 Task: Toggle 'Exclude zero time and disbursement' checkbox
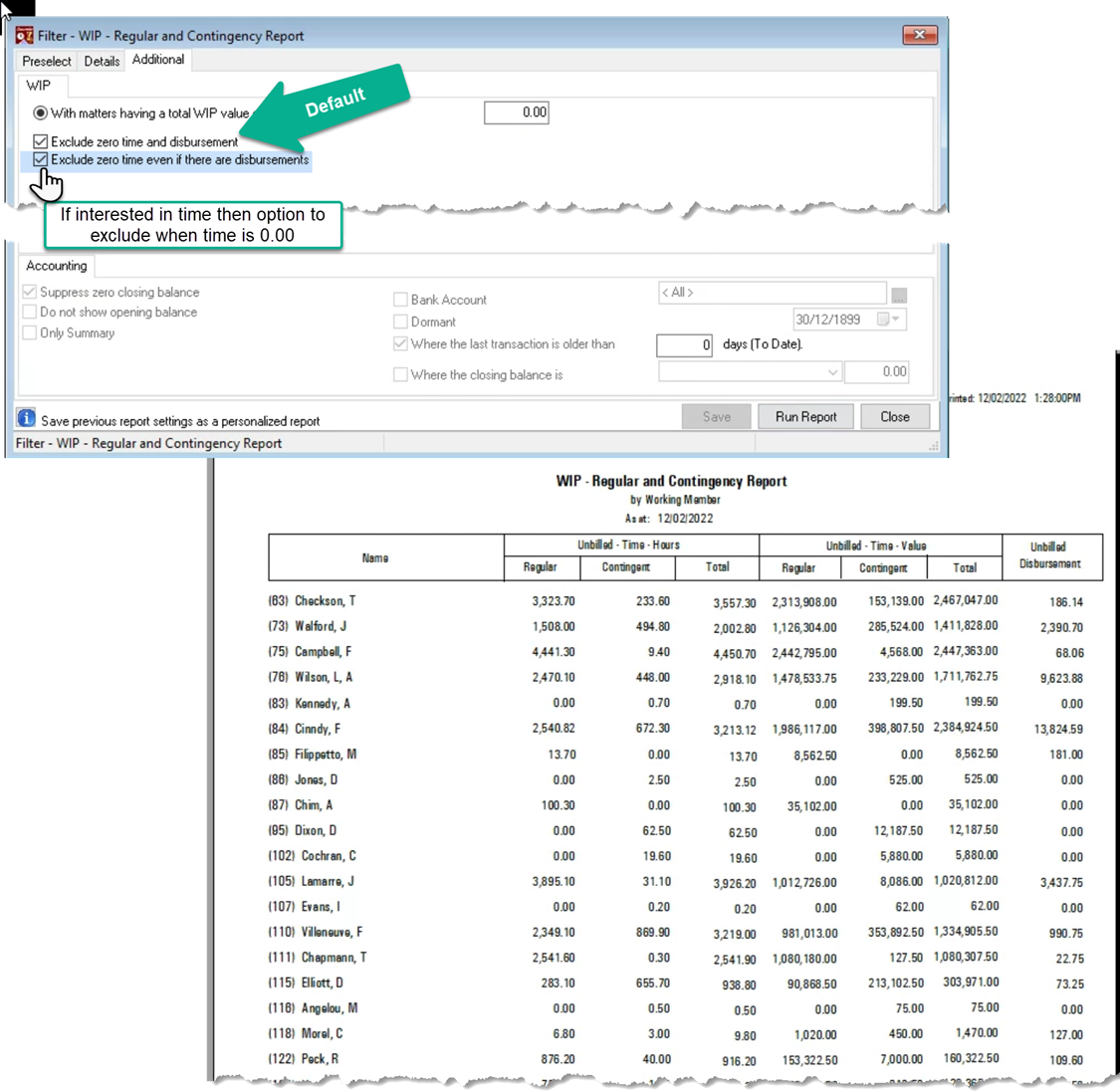[x=41, y=141]
